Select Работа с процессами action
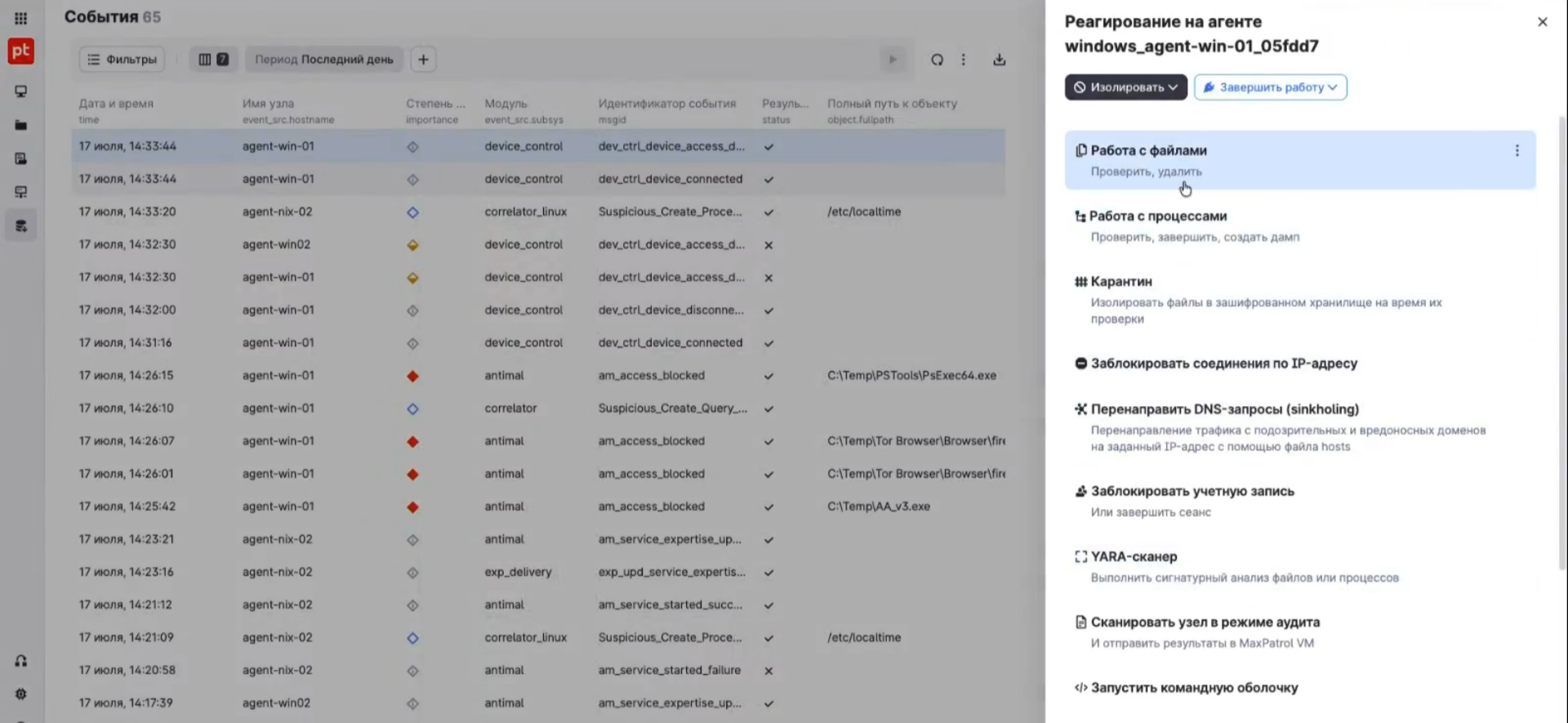Screen dimensions: 1568x723 (x=1299, y=226)
